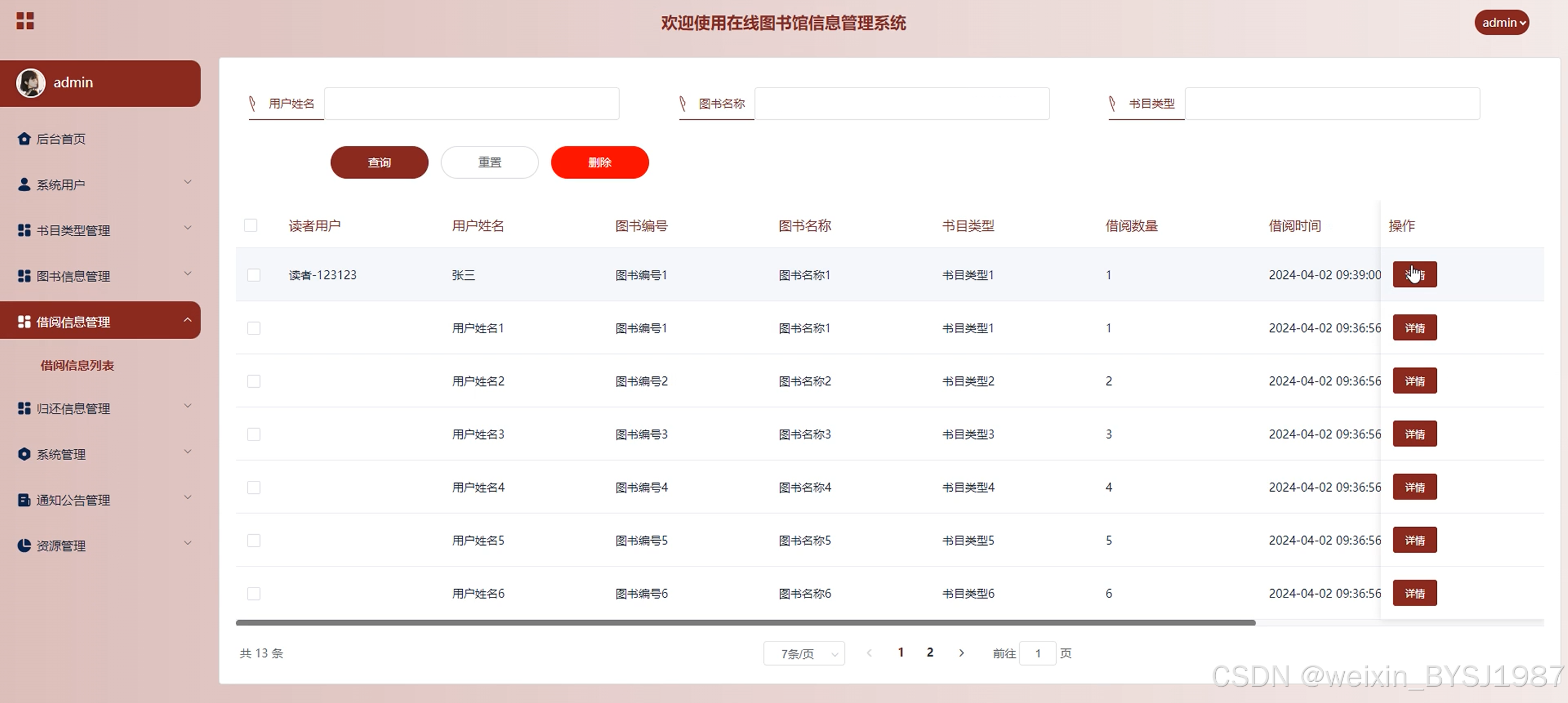Click the icon beside 图书信息管理
This screenshot has height=703, width=1568.
pyautogui.click(x=24, y=276)
